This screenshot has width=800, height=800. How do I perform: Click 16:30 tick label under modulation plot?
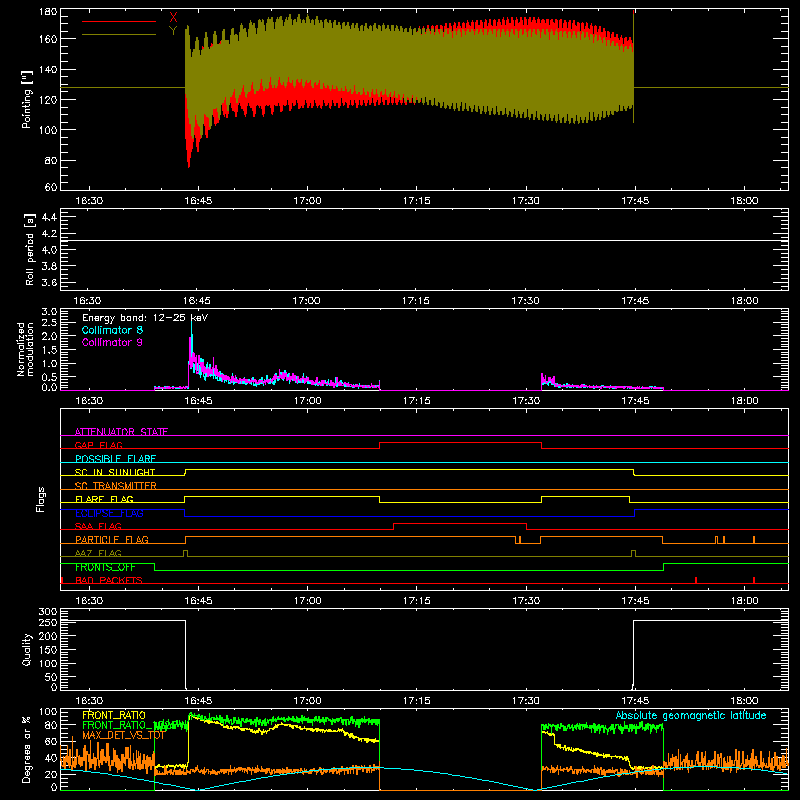[x=89, y=401]
